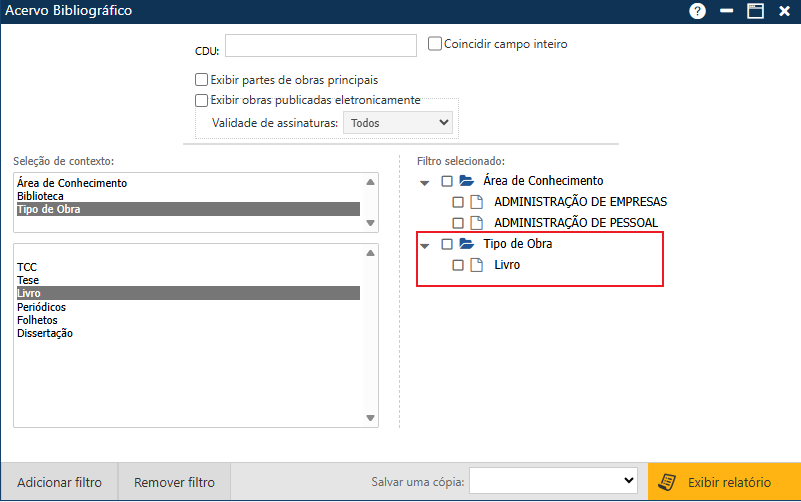Image resolution: width=801 pixels, height=502 pixels.
Task: Enable Coincidir campo inteiro checkbox
Action: coord(435,44)
